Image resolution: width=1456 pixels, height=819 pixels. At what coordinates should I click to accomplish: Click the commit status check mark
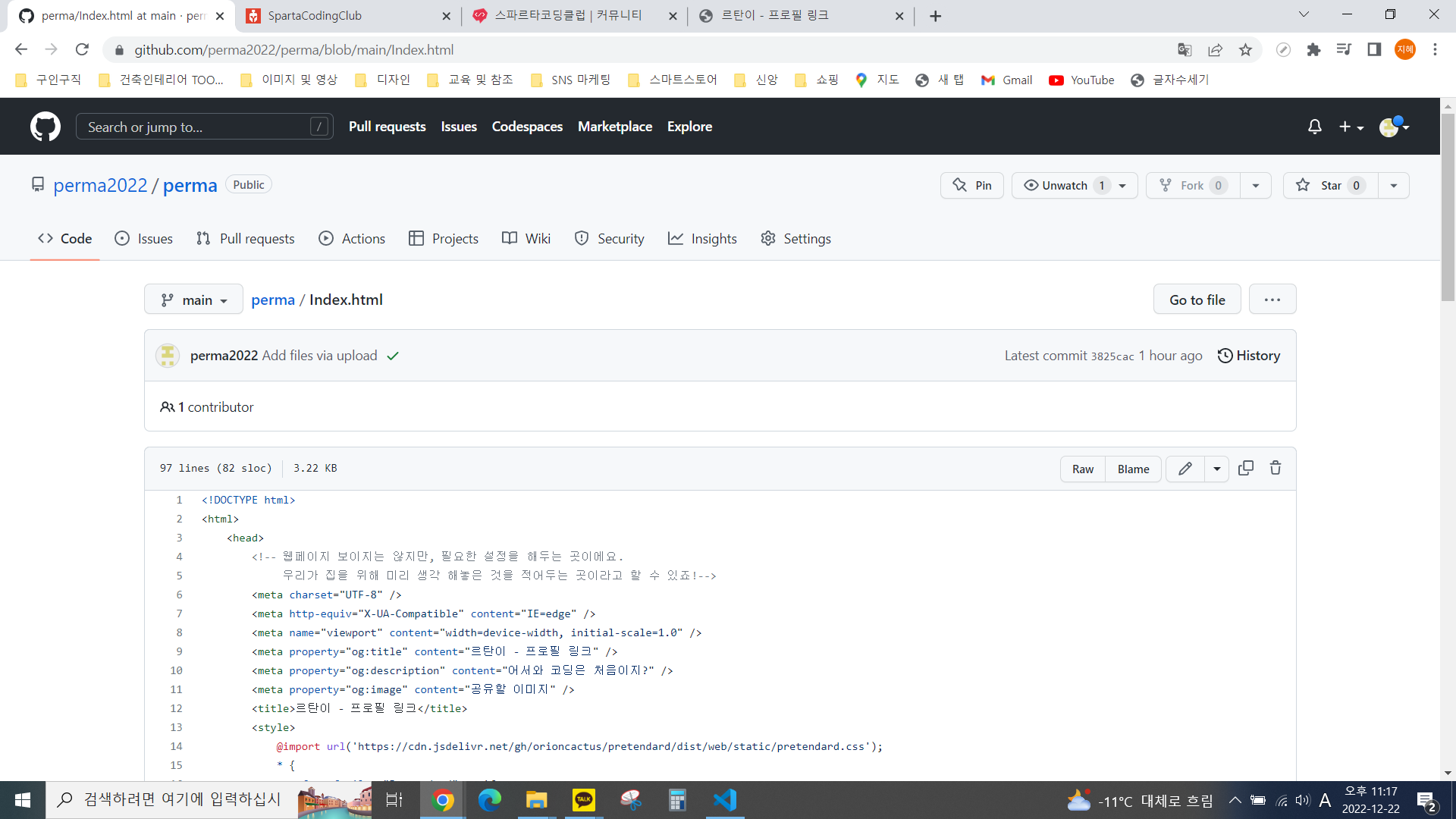pyautogui.click(x=393, y=356)
